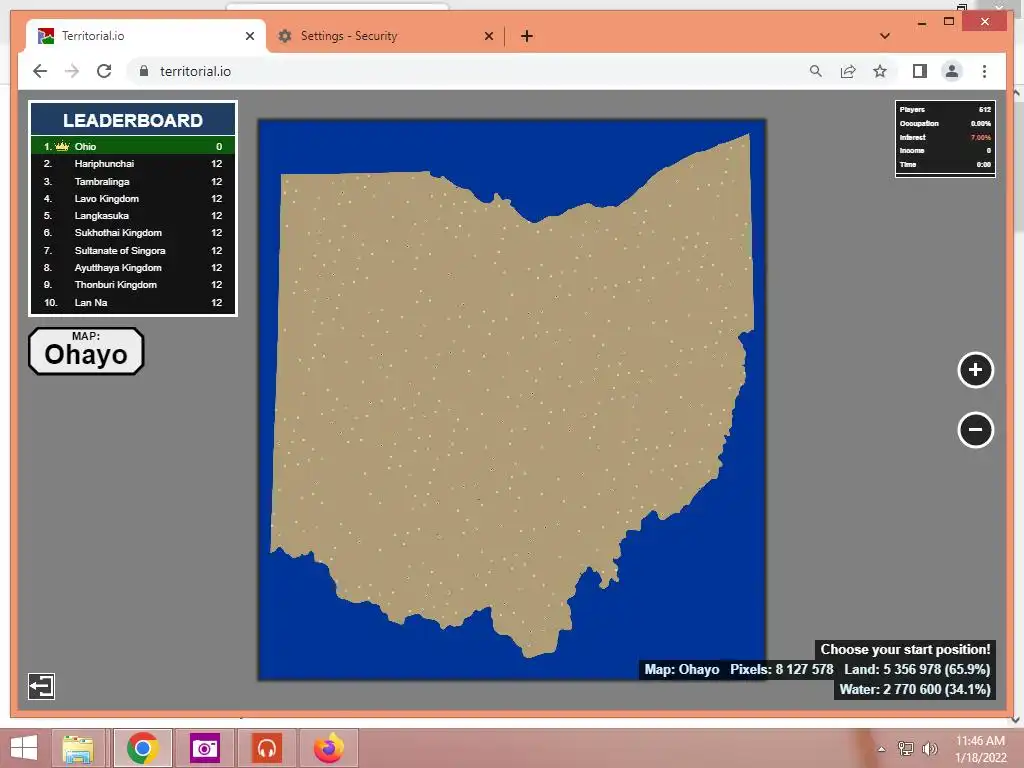Image resolution: width=1024 pixels, height=768 pixels.
Task: Select Thonburi Kingdom leaderboard row
Action: tap(133, 285)
